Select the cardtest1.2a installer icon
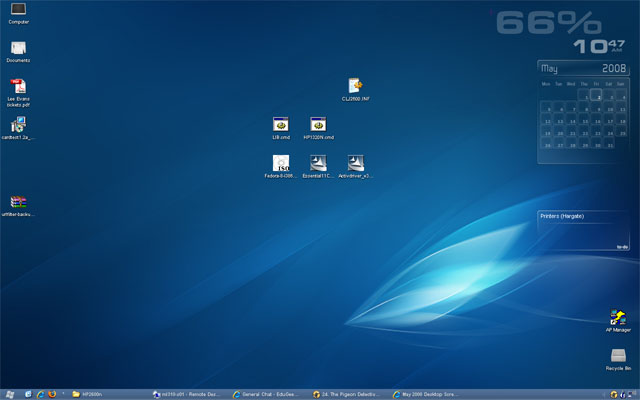Screen dimensions: 640x400 click(x=18, y=128)
